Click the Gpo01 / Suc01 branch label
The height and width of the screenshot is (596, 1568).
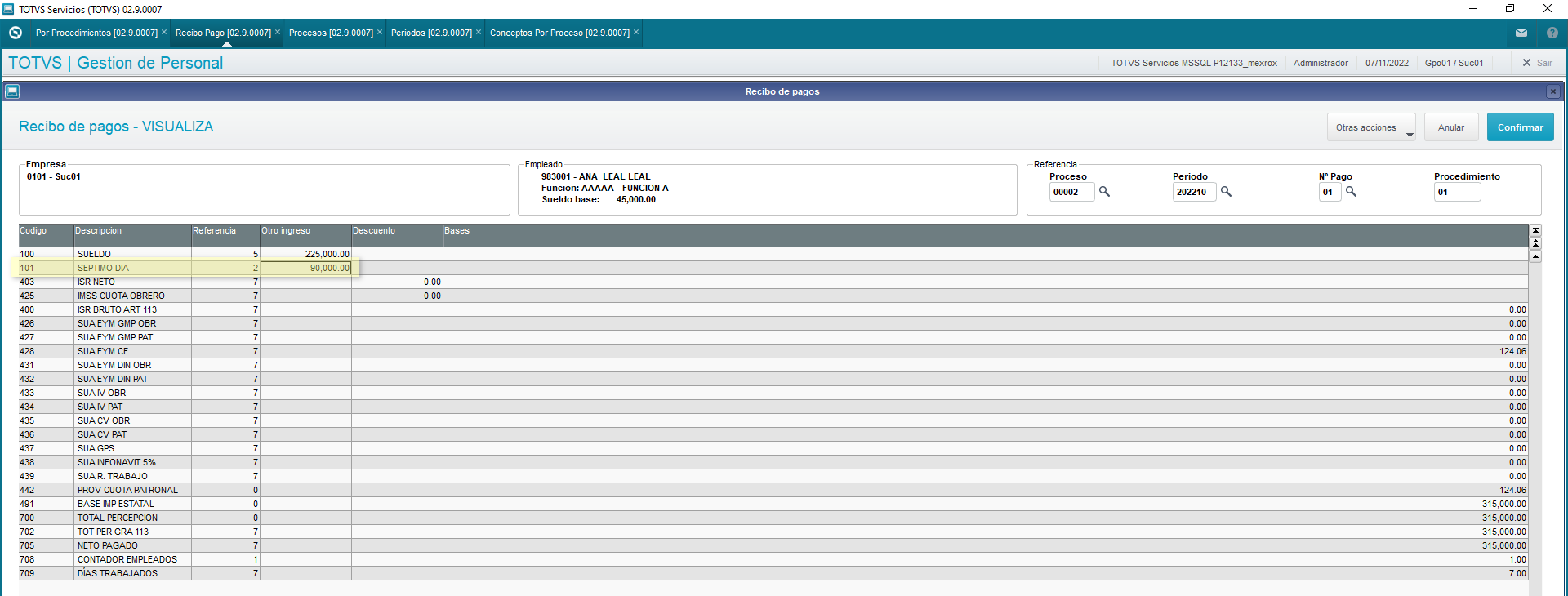pyautogui.click(x=1454, y=63)
